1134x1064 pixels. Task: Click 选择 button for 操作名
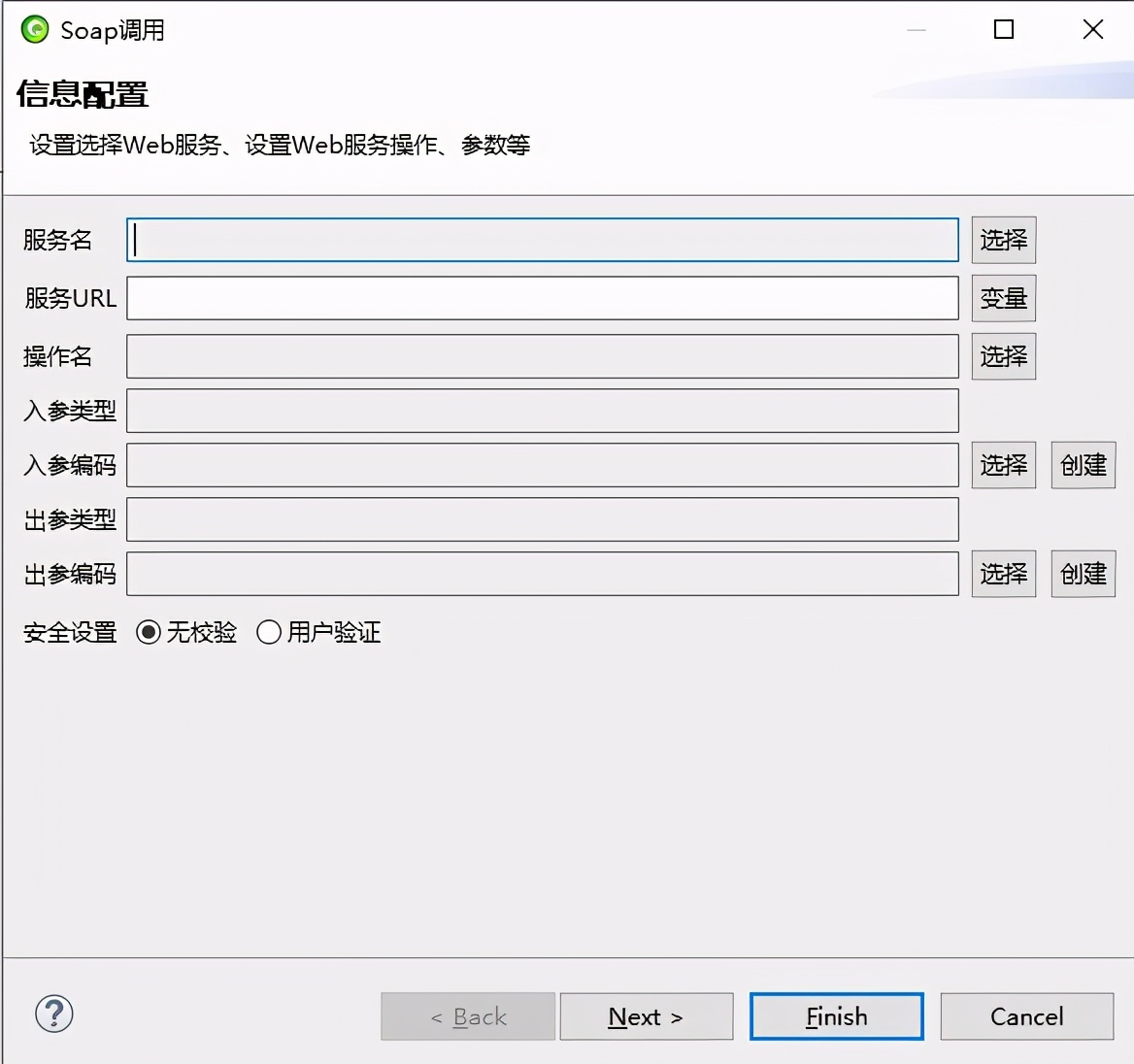[x=1003, y=356]
